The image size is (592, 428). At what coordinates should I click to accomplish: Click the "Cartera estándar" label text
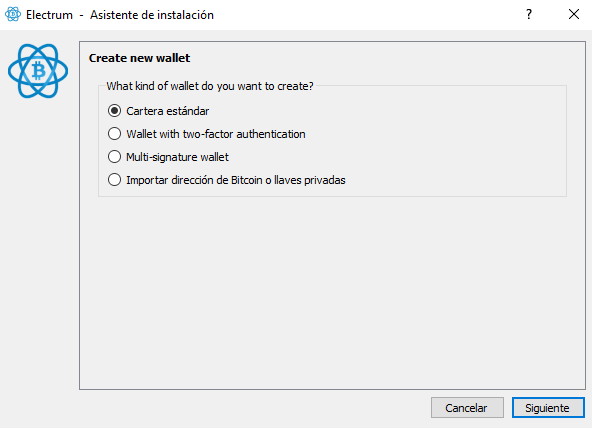click(168, 111)
